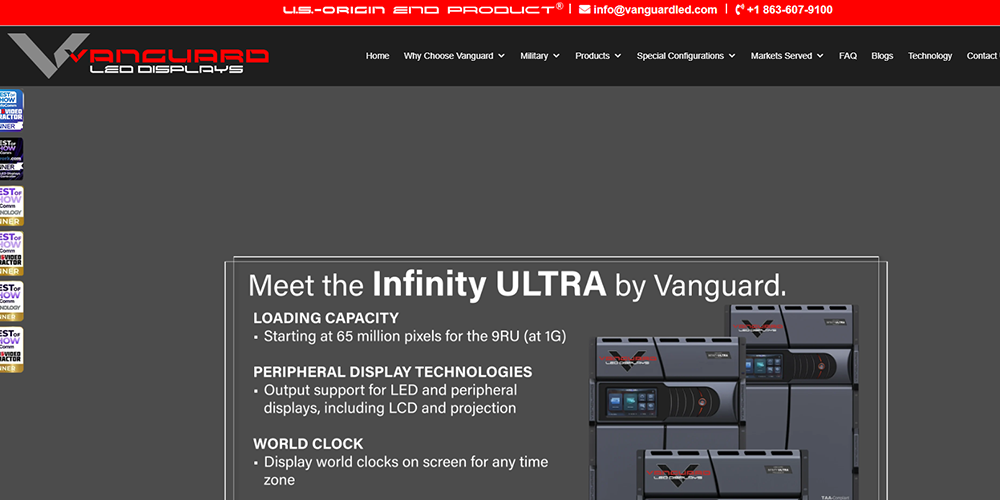The width and height of the screenshot is (1000, 500).
Task: Open the FAQ page
Action: pyautogui.click(x=848, y=56)
